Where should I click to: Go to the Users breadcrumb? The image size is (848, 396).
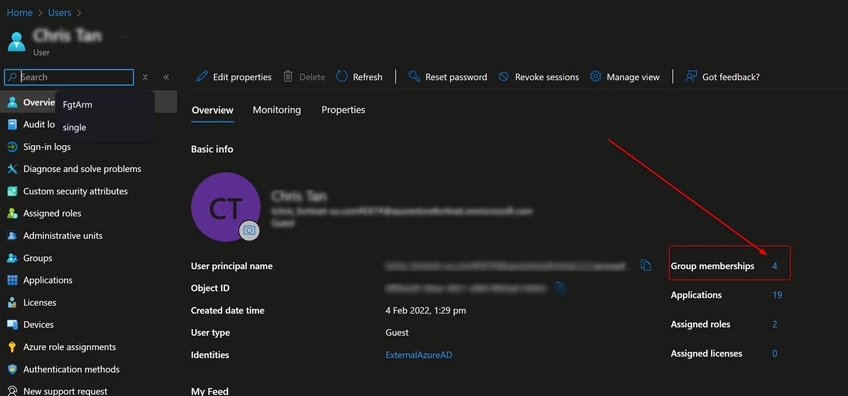59,12
